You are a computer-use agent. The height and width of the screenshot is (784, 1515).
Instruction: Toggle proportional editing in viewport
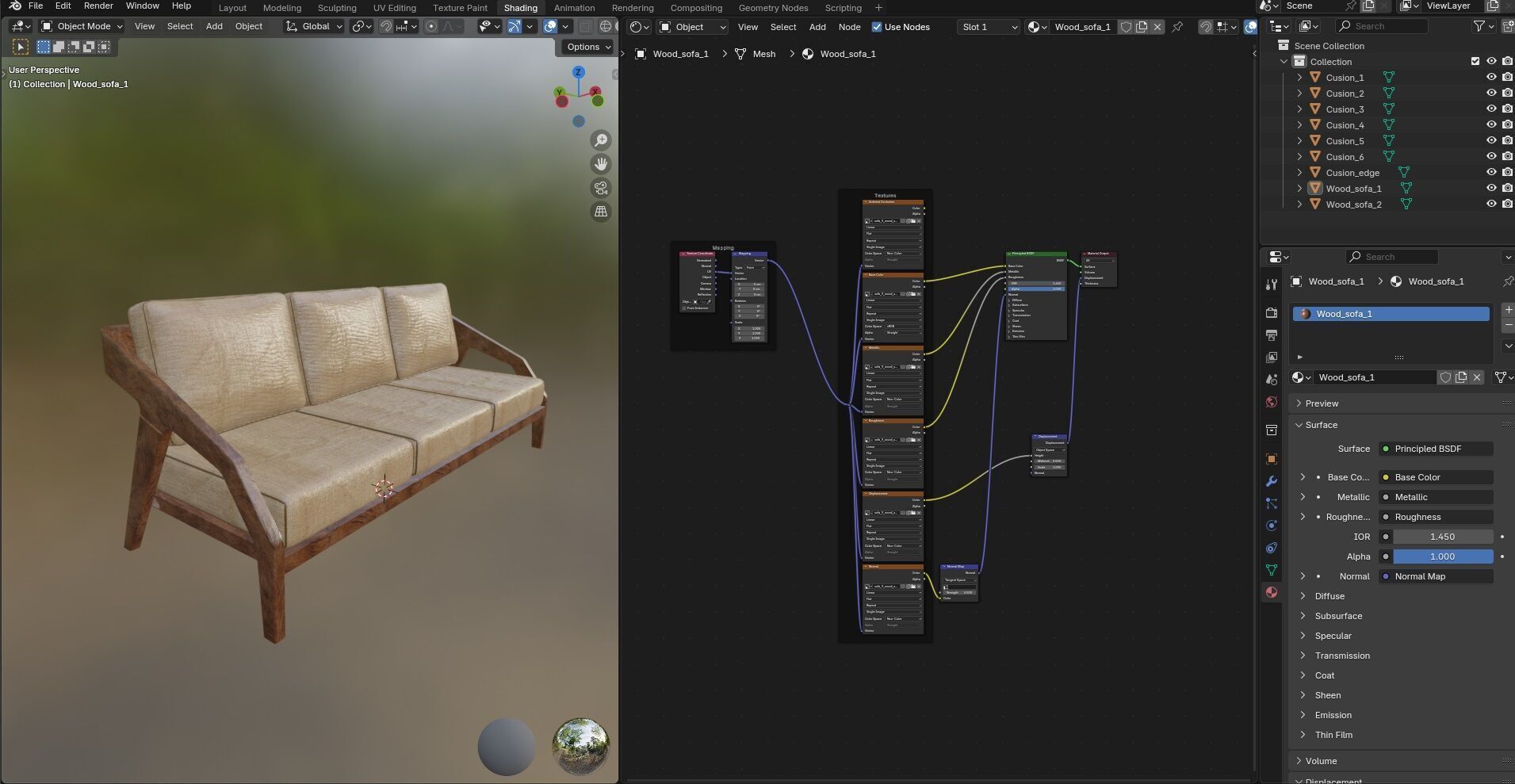[x=431, y=26]
